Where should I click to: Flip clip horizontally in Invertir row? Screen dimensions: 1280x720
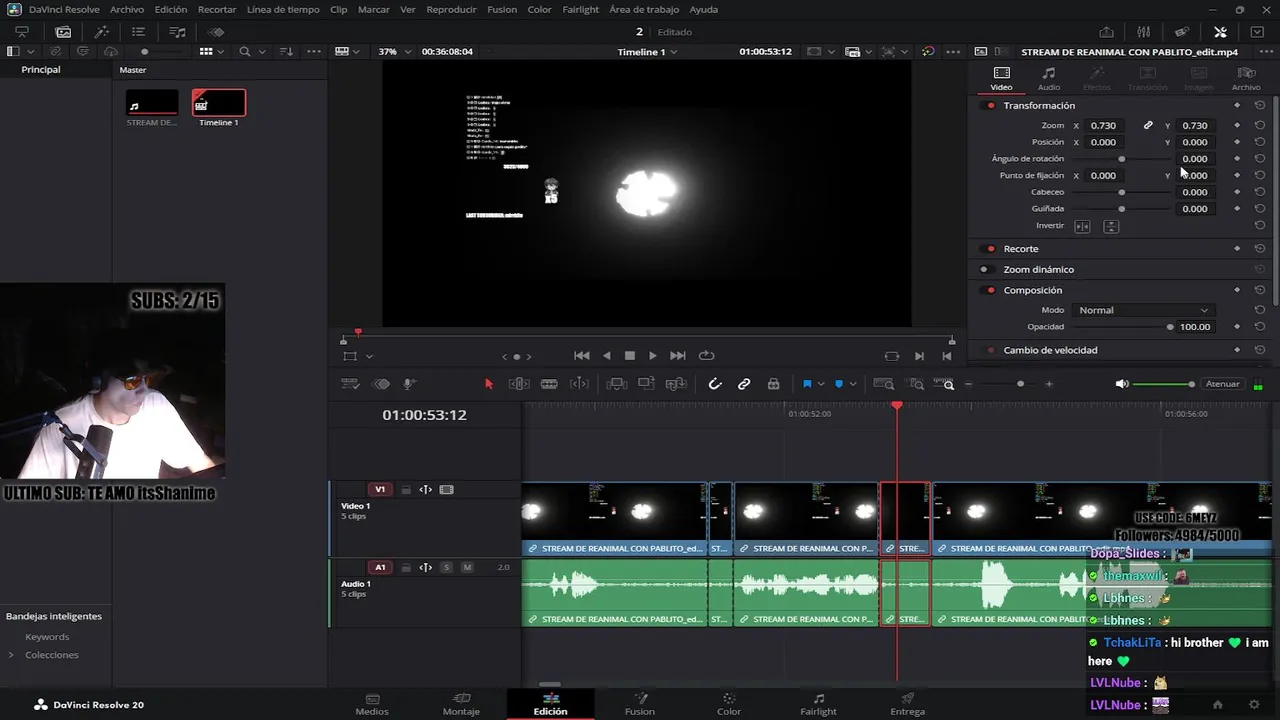pos(1082,226)
